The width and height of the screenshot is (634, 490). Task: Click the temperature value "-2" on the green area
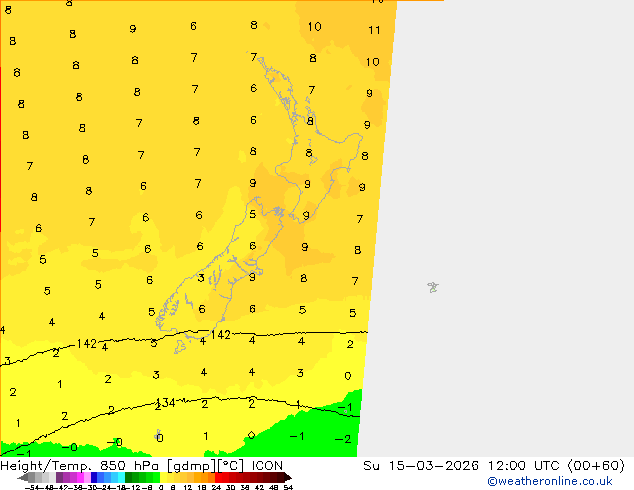pyautogui.click(x=343, y=439)
